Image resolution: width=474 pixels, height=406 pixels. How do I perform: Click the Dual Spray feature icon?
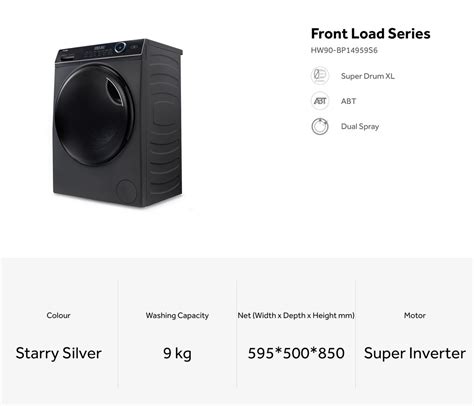[x=320, y=126]
